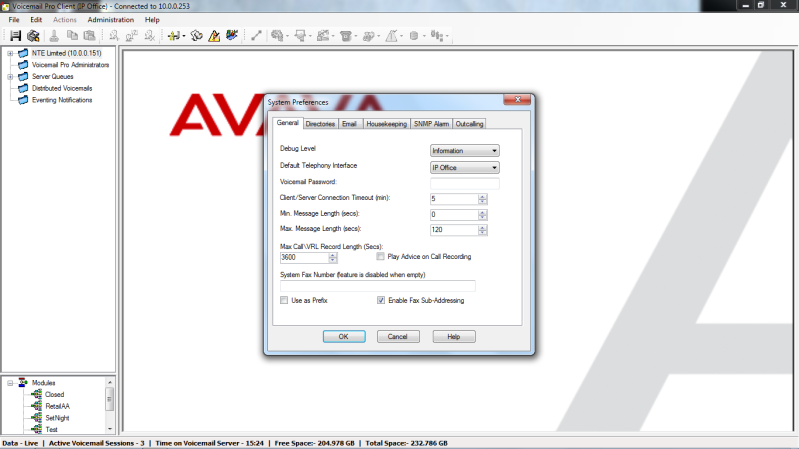Open the Preferences toolbar icon
The width and height of the screenshot is (799, 449).
point(197,36)
